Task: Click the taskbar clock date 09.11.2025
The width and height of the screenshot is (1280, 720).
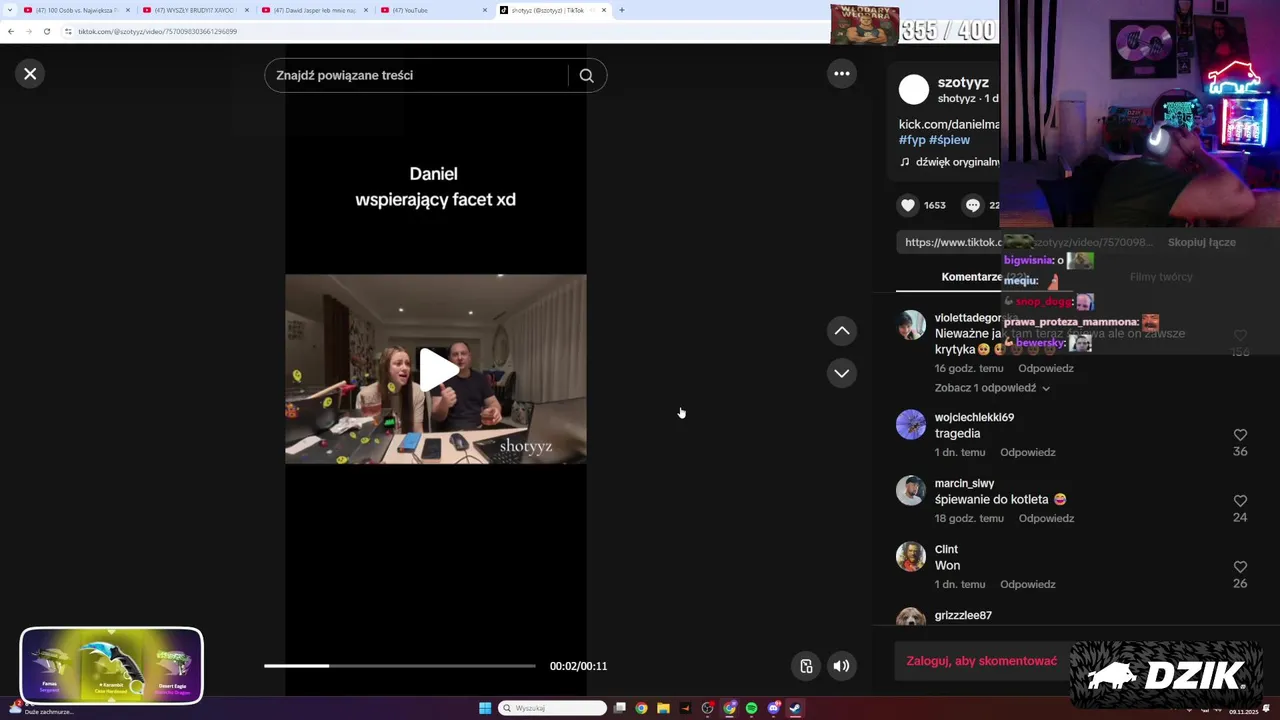Action: point(1243,712)
